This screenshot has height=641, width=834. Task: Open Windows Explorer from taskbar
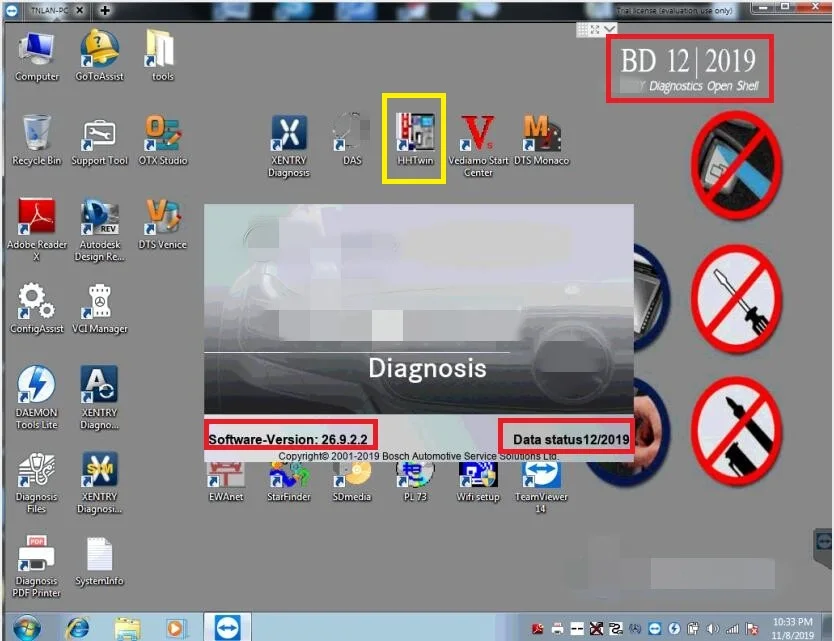point(127,628)
